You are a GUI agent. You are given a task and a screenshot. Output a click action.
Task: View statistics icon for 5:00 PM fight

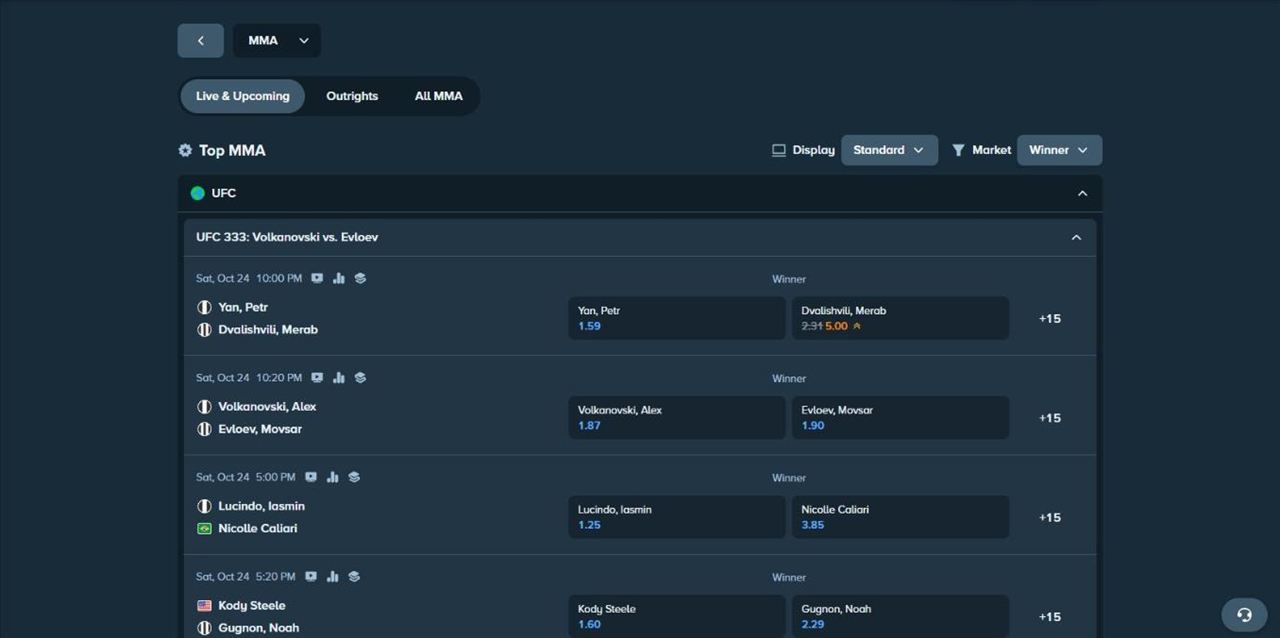(x=333, y=477)
